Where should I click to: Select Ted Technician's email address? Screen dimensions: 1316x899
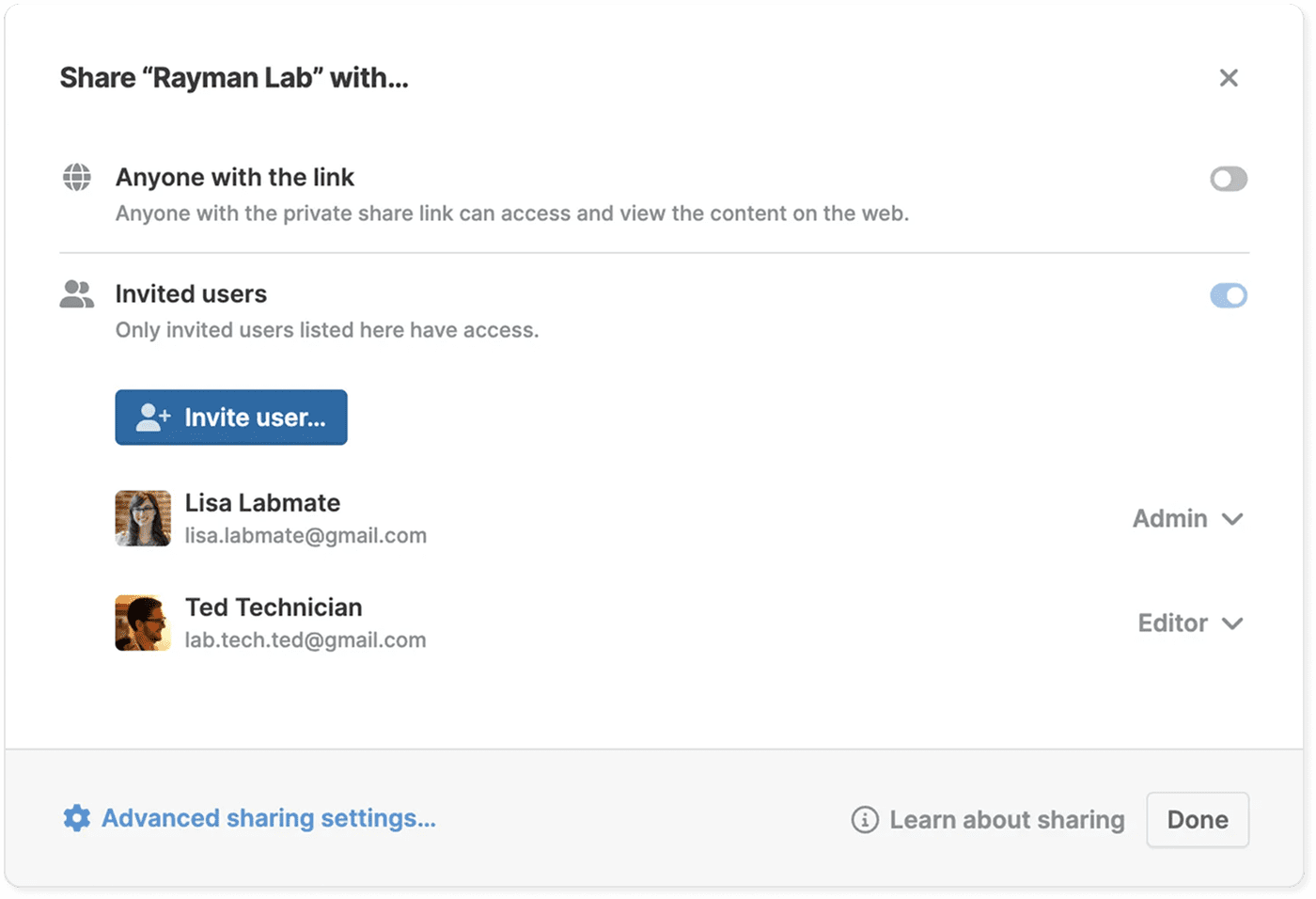pyautogui.click(x=305, y=639)
